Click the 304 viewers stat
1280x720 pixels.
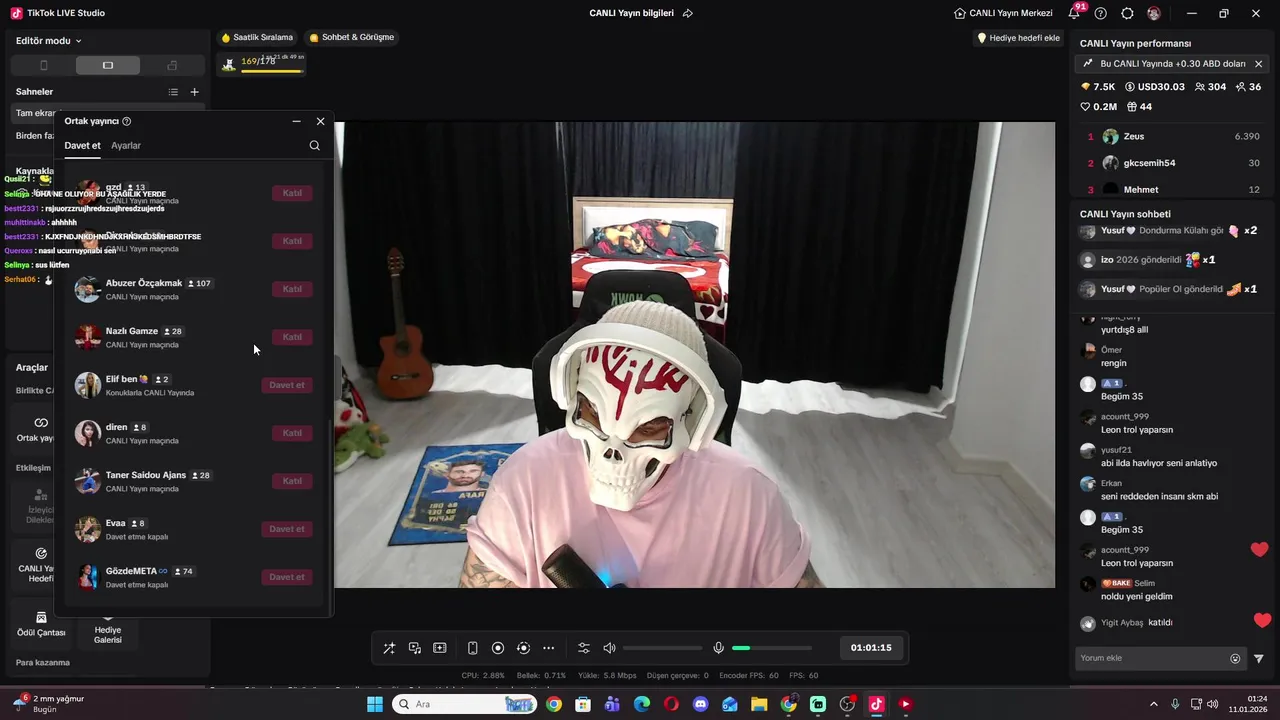tap(1210, 87)
